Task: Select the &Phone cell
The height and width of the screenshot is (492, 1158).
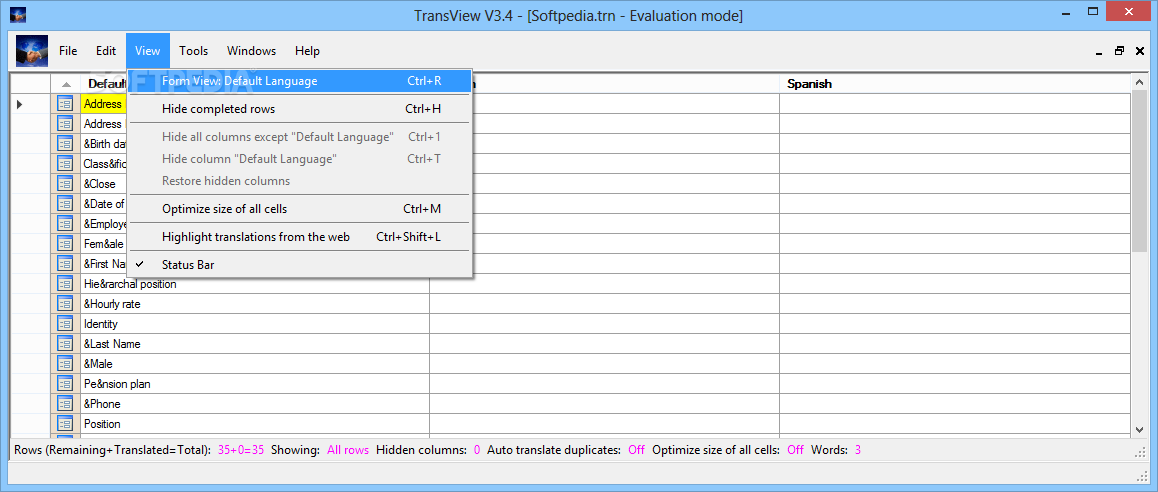Action: pos(255,404)
